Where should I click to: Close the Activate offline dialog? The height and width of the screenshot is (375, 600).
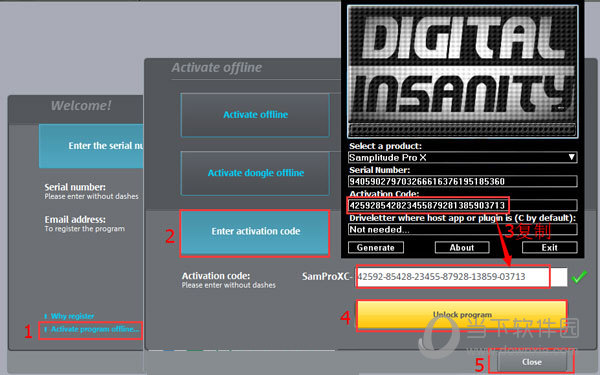tap(532, 362)
